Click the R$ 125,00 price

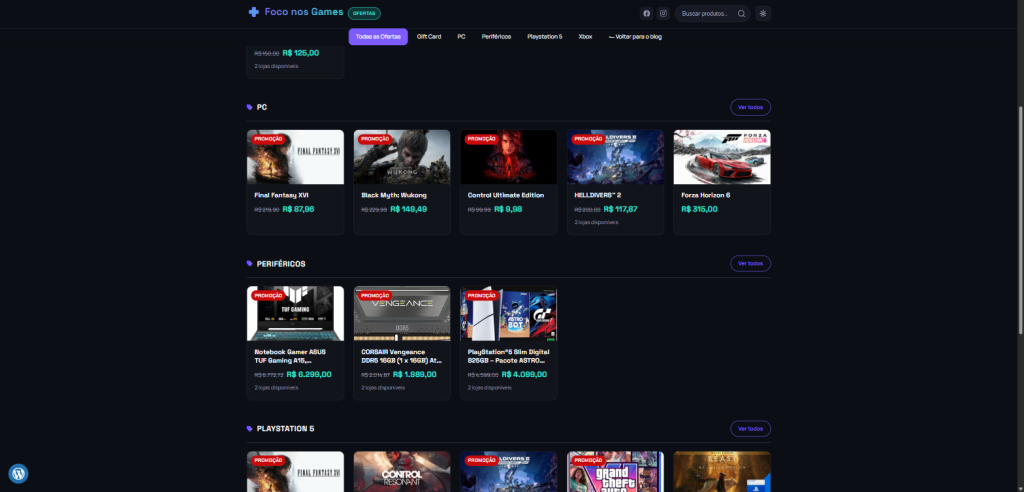click(x=301, y=53)
